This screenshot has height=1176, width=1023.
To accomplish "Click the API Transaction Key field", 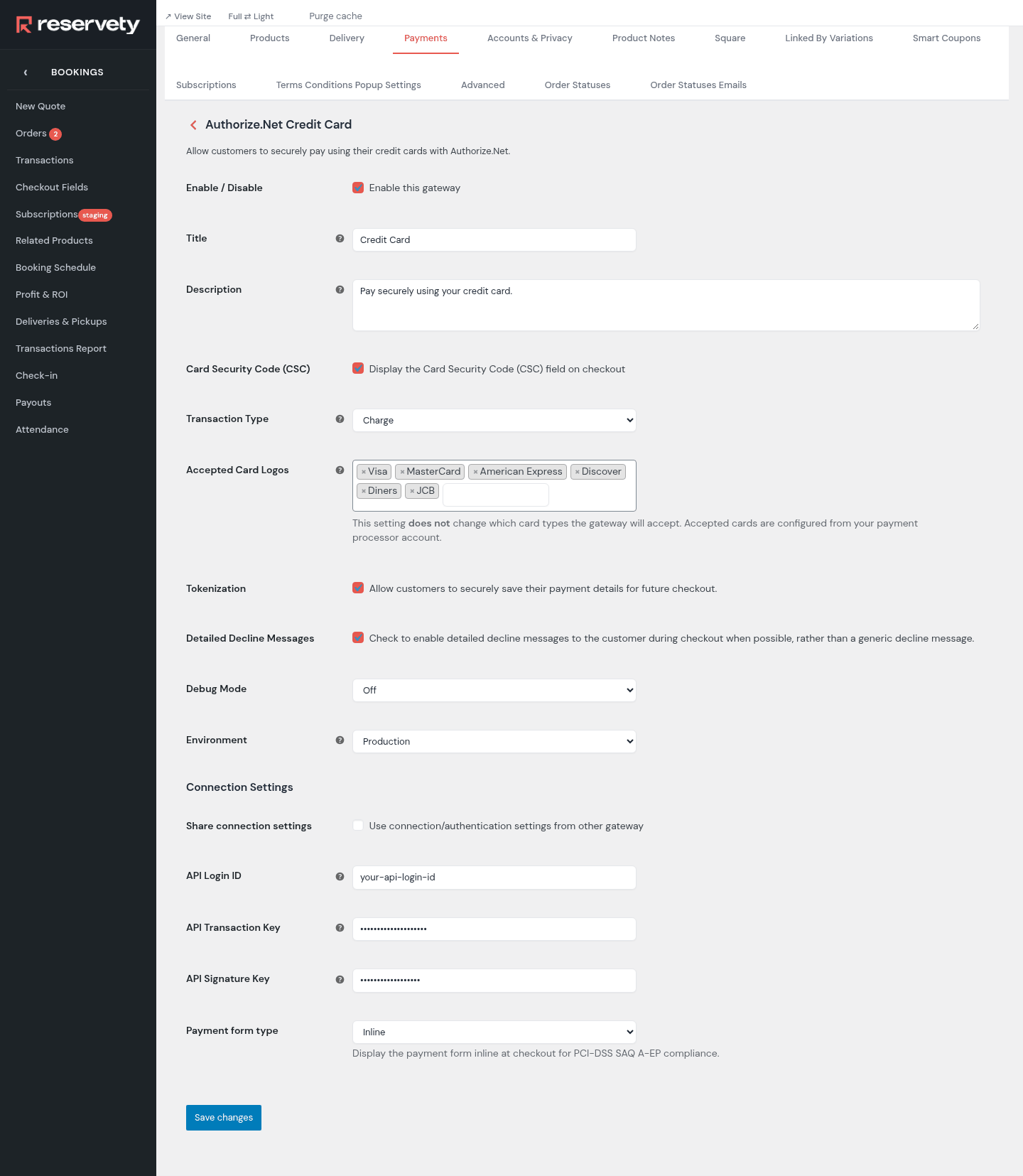I will point(494,929).
